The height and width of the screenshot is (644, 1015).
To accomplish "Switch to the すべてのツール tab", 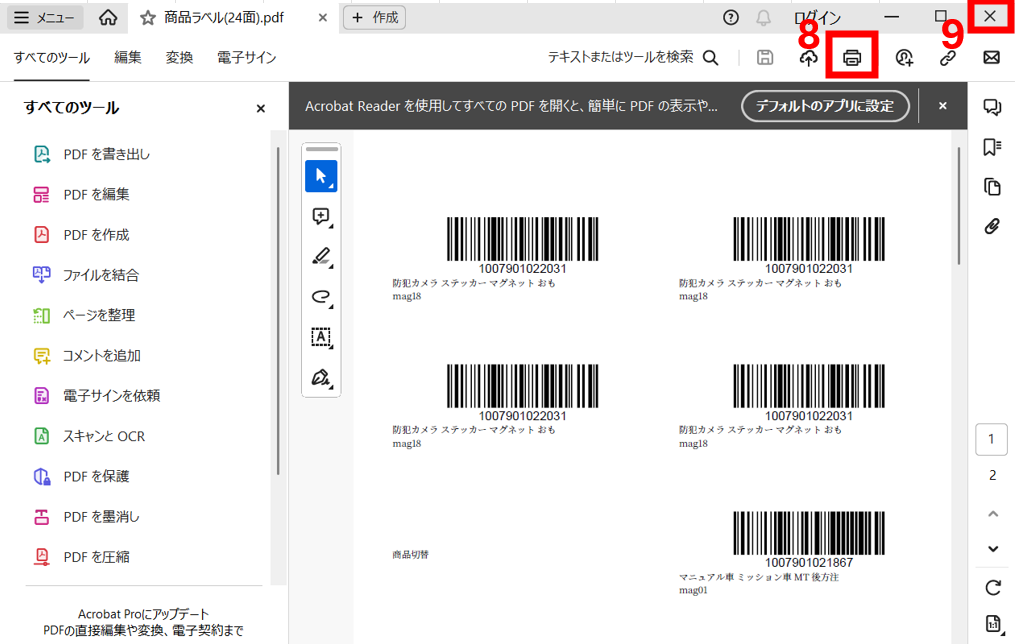I will (x=52, y=58).
